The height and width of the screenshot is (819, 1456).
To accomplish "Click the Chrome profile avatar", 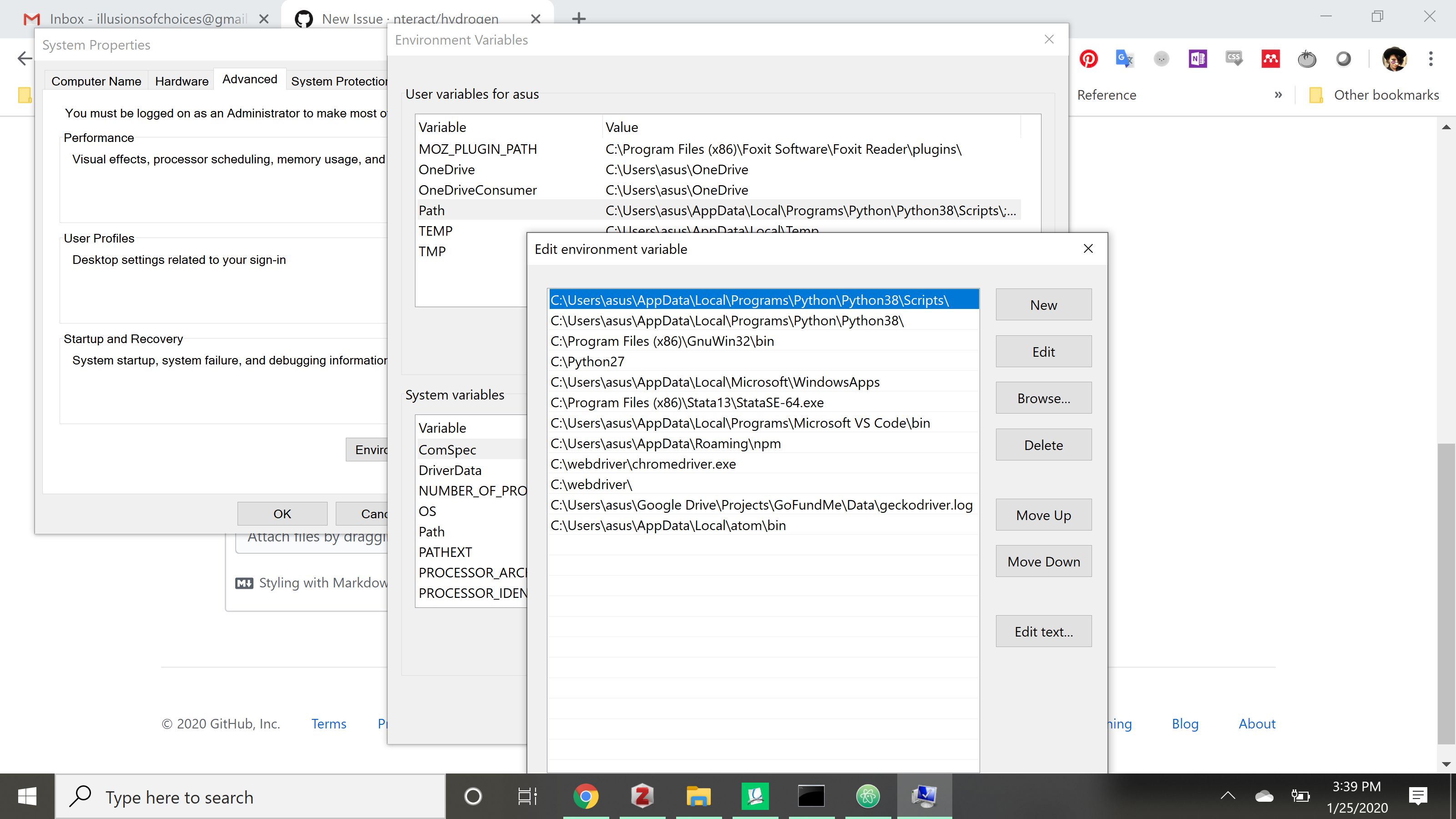I will [1395, 59].
